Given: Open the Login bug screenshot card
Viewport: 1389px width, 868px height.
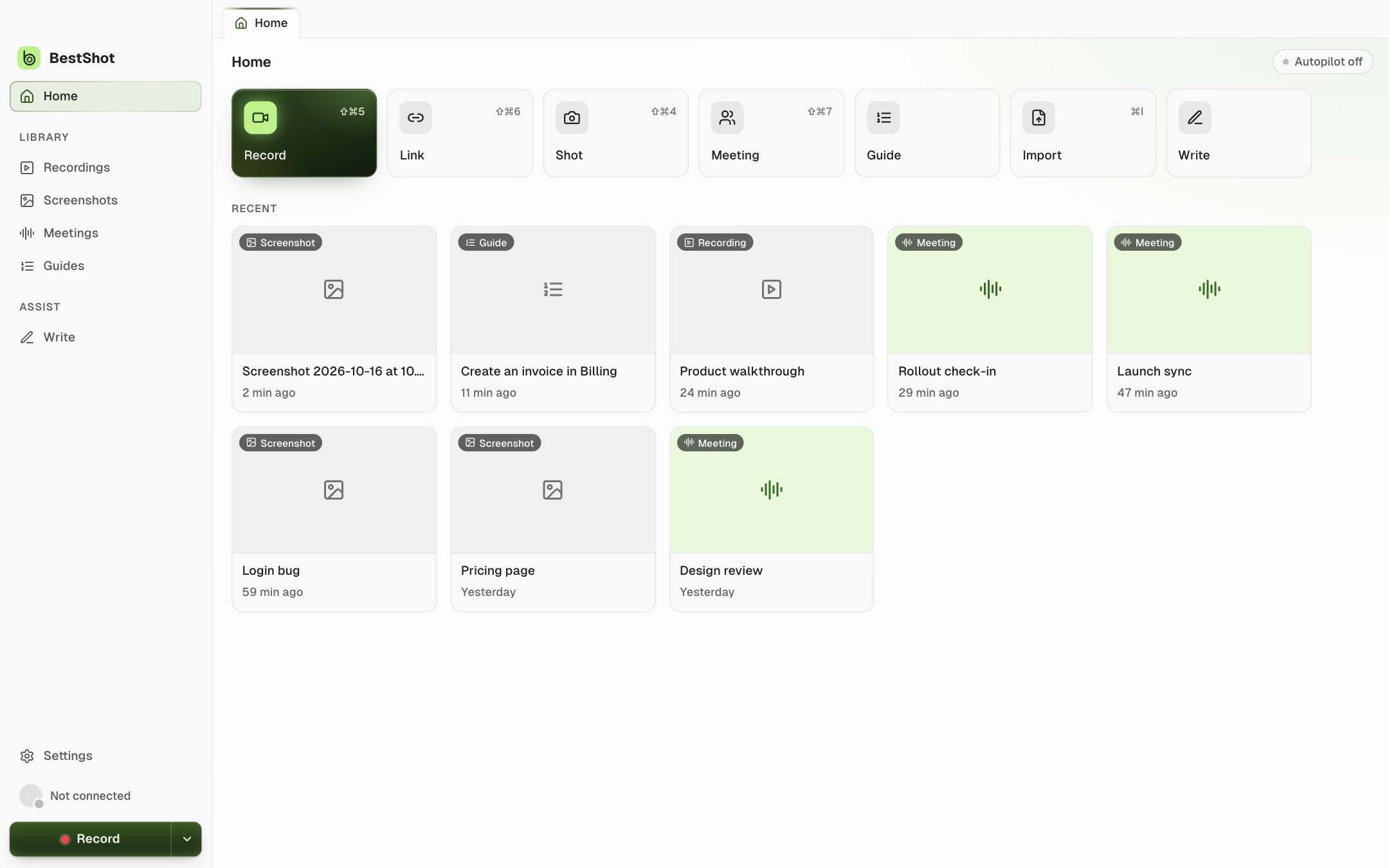Looking at the screenshot, I should (334, 519).
